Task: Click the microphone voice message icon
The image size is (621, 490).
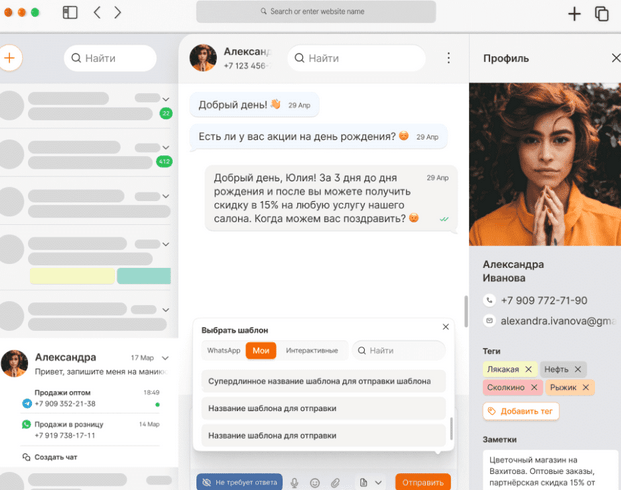Action: tap(294, 482)
